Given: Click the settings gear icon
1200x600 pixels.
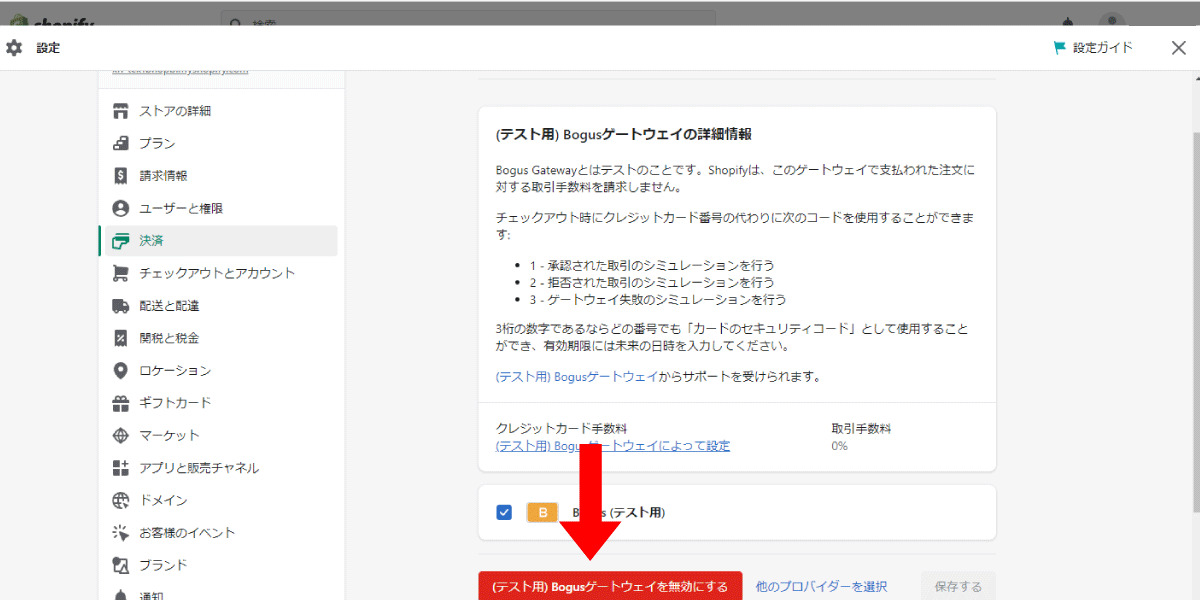Looking at the screenshot, I should coord(14,47).
